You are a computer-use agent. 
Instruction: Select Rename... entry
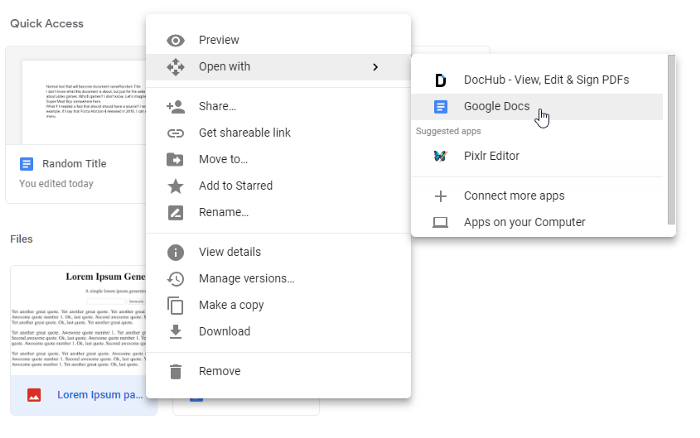279,212
